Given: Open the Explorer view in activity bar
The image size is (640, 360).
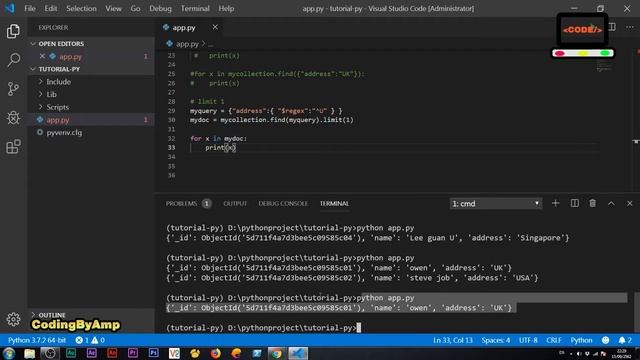Looking at the screenshot, I should pyautogui.click(x=13, y=31).
